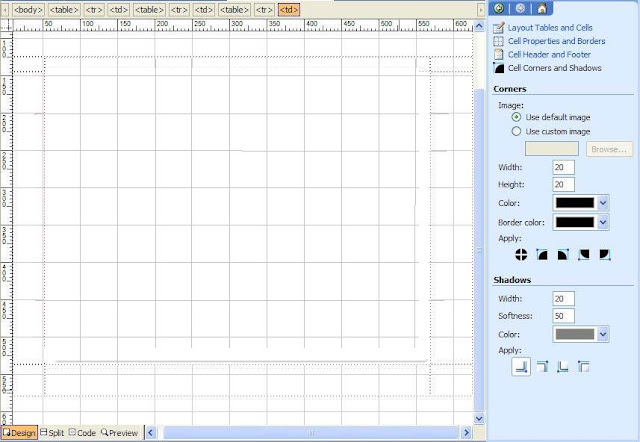Viewport: 640px width, 442px height.
Task: Open Cell Properties and Borders link
Action: point(556,41)
